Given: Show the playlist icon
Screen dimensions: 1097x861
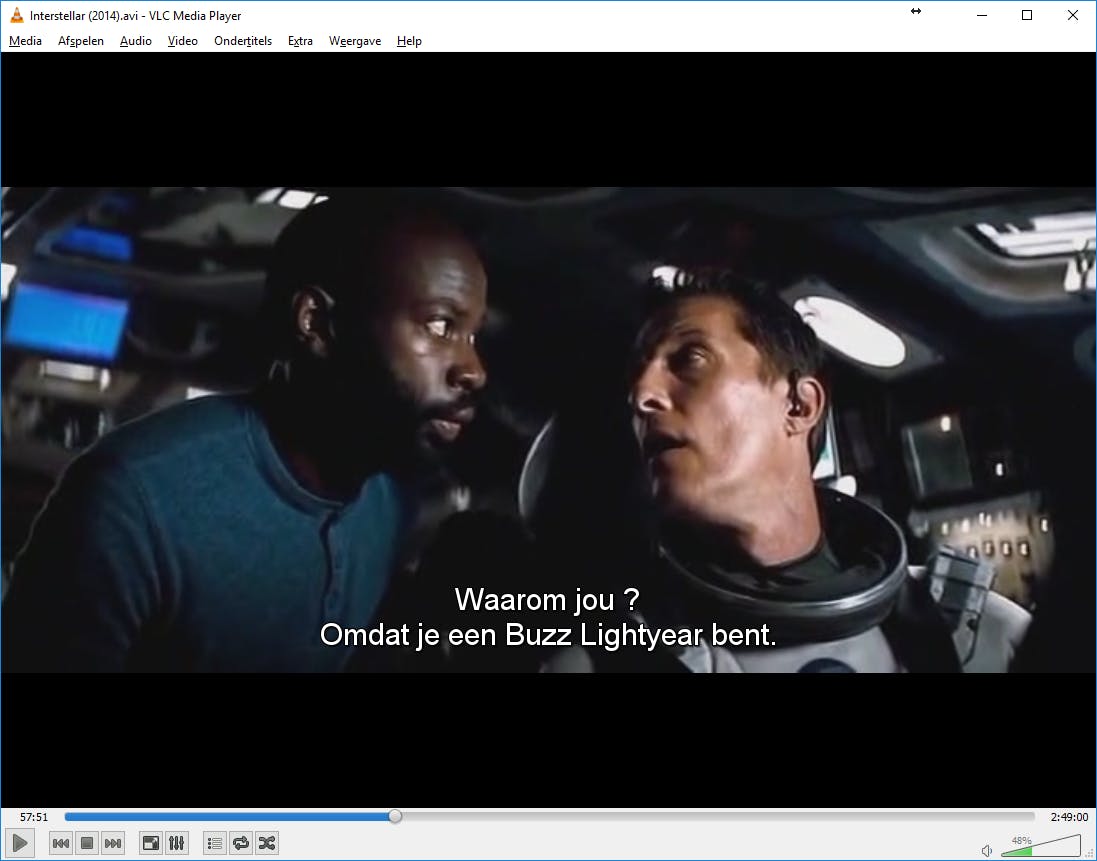Looking at the screenshot, I should tap(215, 844).
